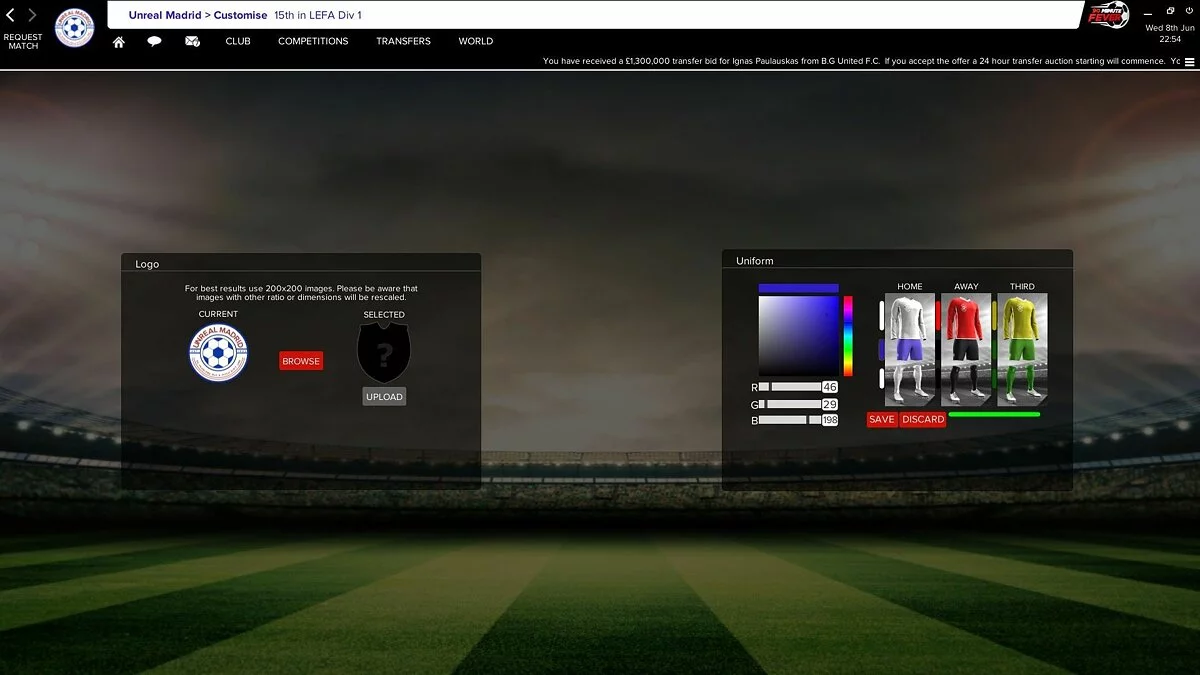The height and width of the screenshot is (675, 1200).
Task: Click the 90 Minute Fever logo
Action: click(1109, 15)
